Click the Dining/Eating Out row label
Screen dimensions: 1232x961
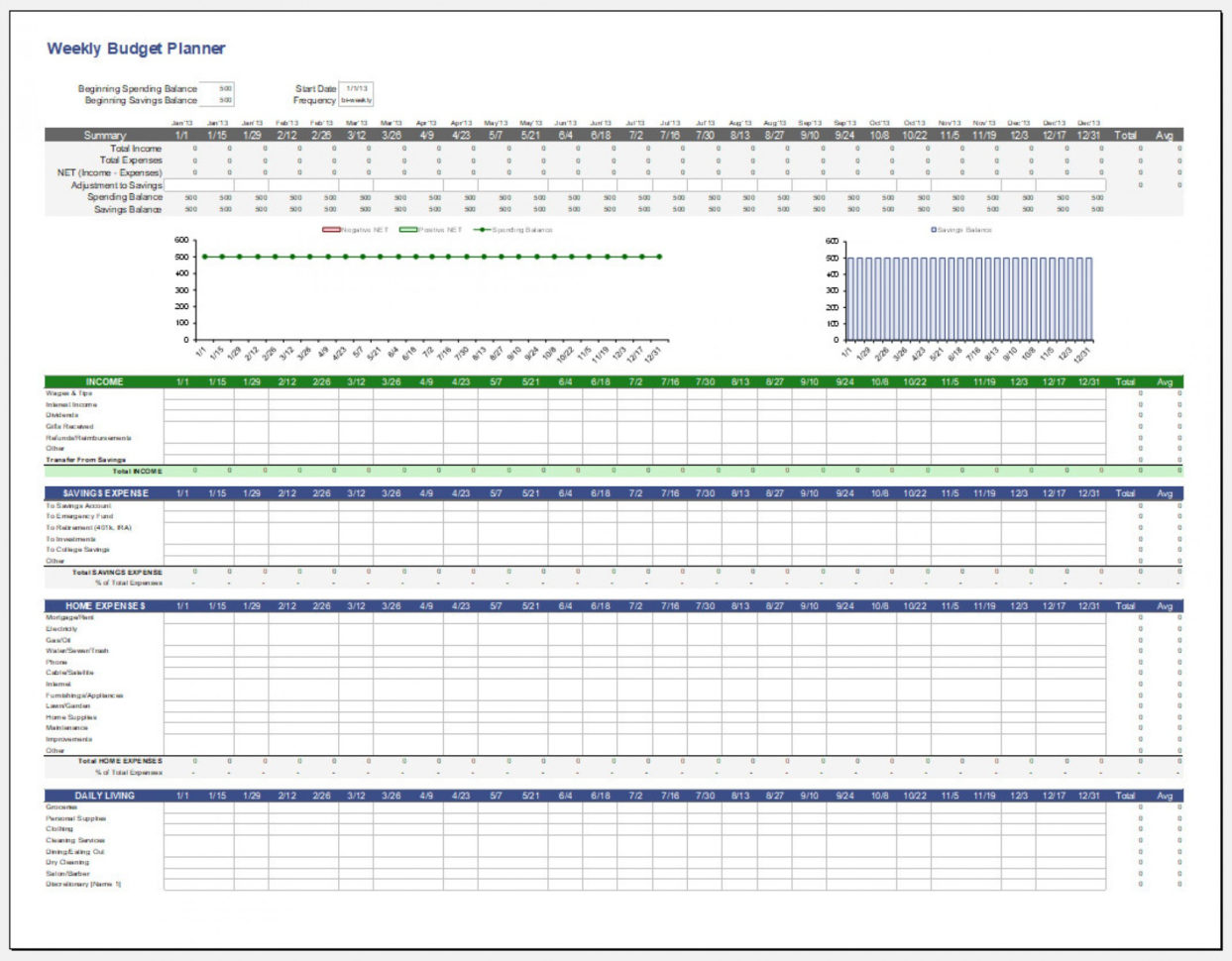[74, 852]
